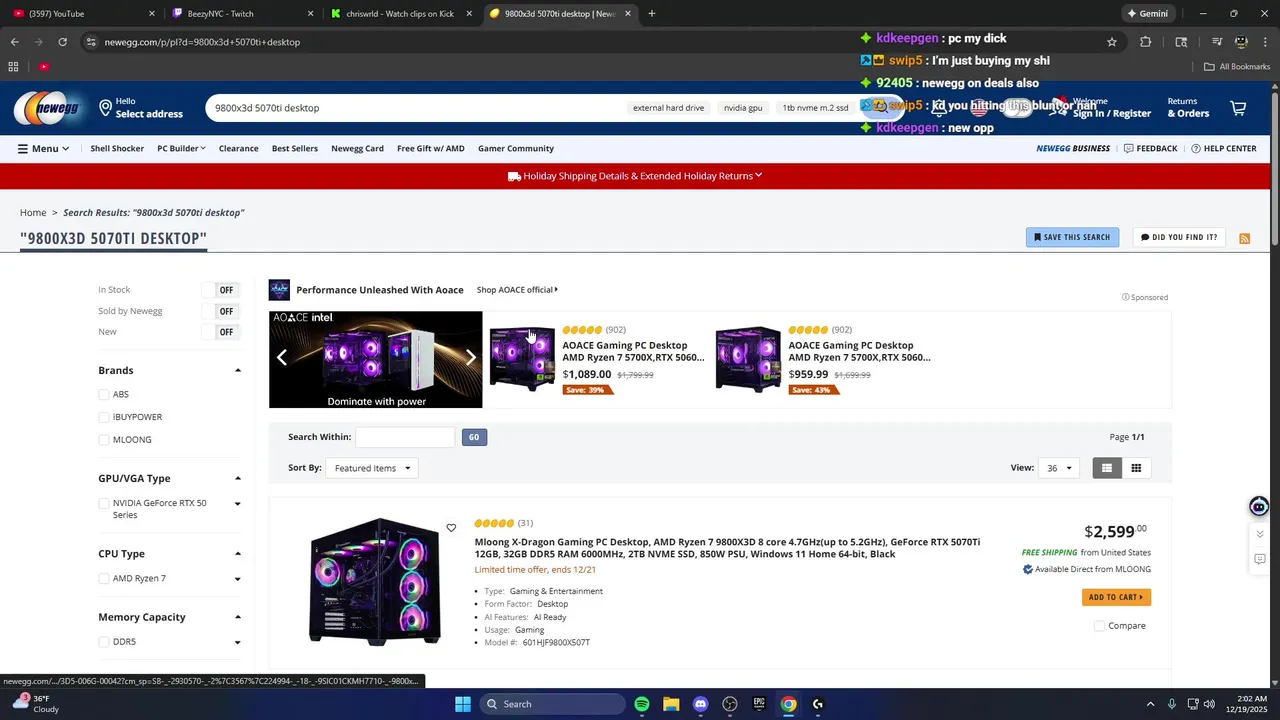
Task: Open Discord from the taskbar
Action: click(x=700, y=704)
